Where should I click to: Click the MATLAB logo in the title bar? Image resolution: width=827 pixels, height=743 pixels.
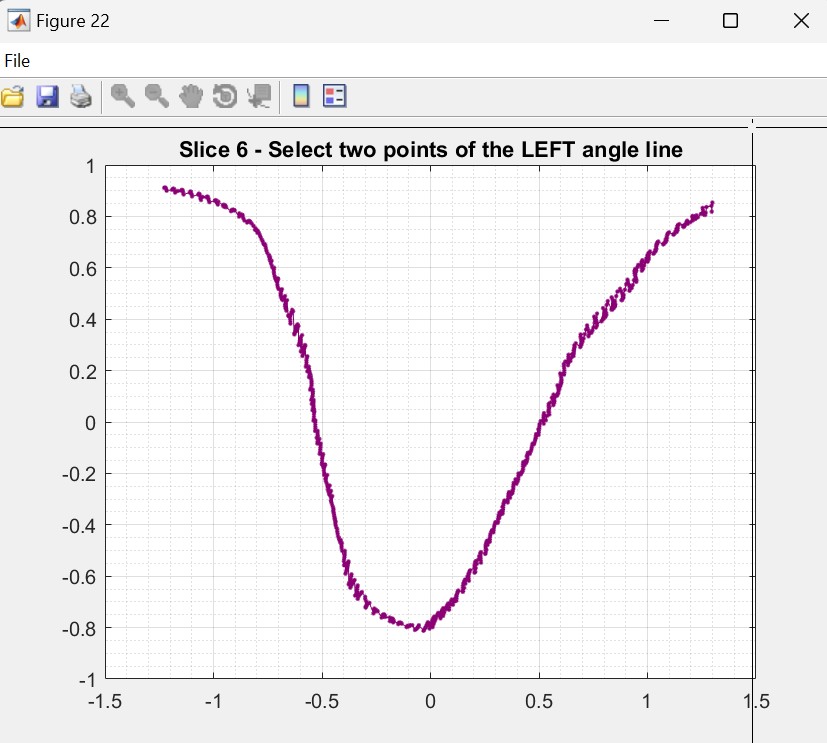click(x=18, y=21)
